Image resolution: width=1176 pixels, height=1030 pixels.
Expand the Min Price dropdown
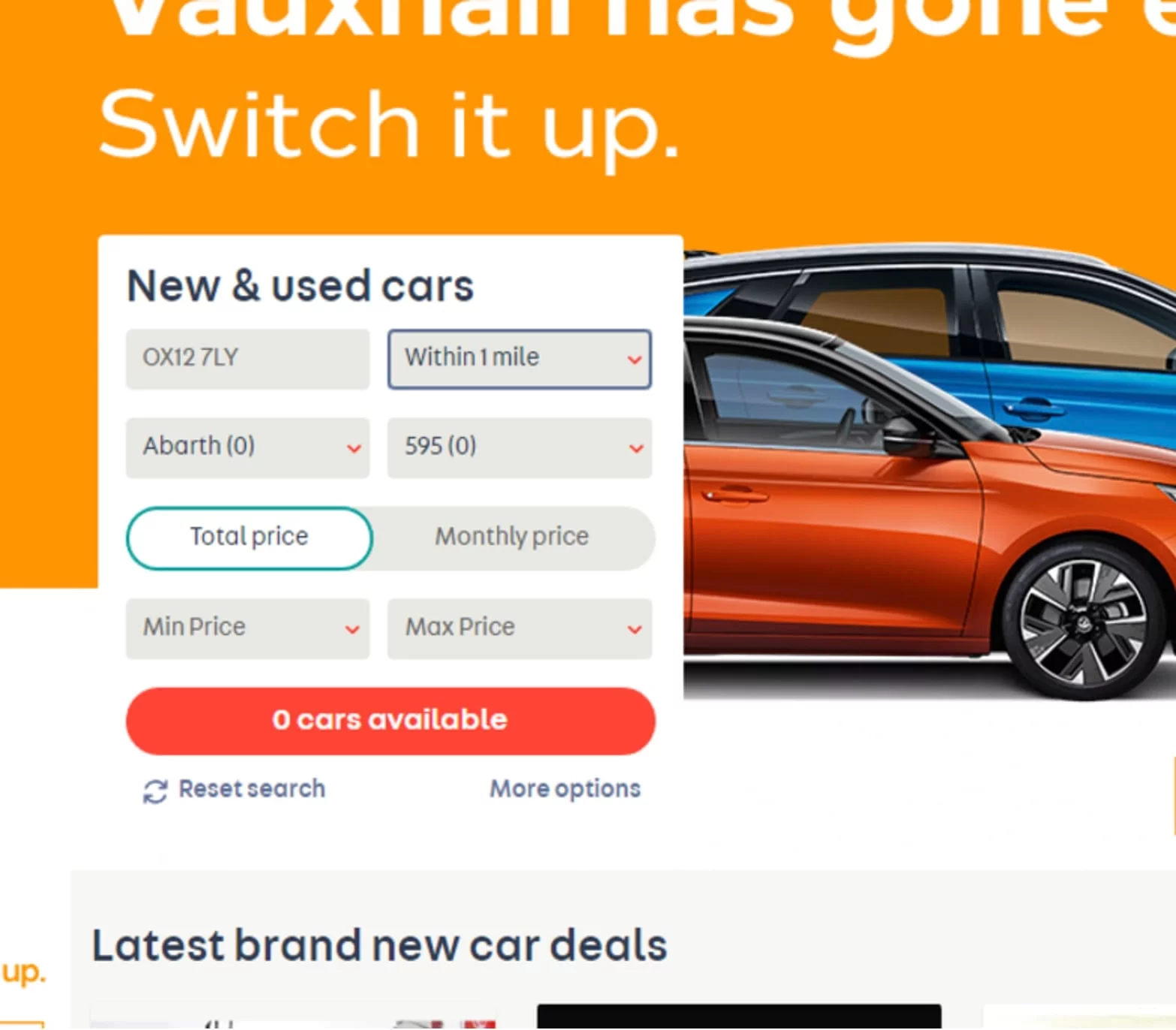(x=248, y=628)
